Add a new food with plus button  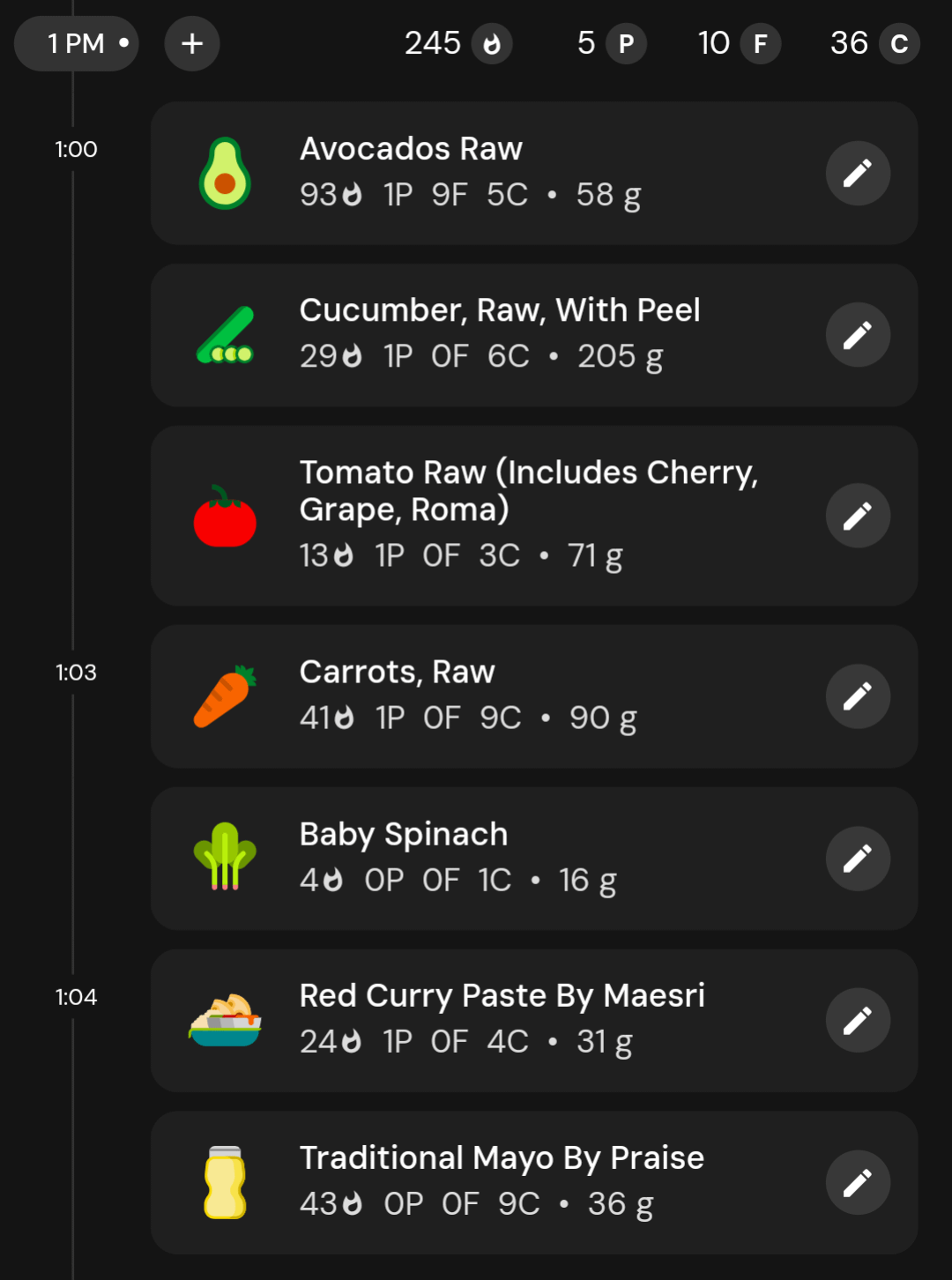(x=192, y=43)
